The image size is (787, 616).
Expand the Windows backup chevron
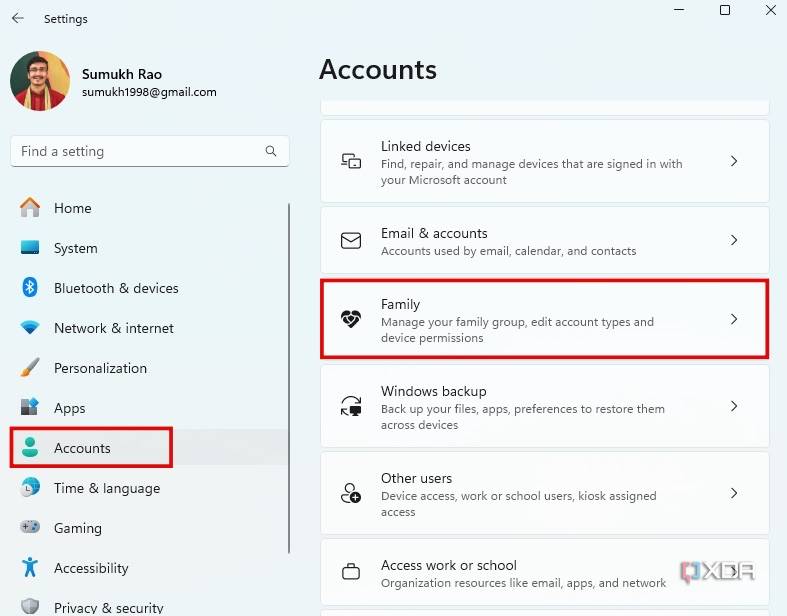coord(734,406)
